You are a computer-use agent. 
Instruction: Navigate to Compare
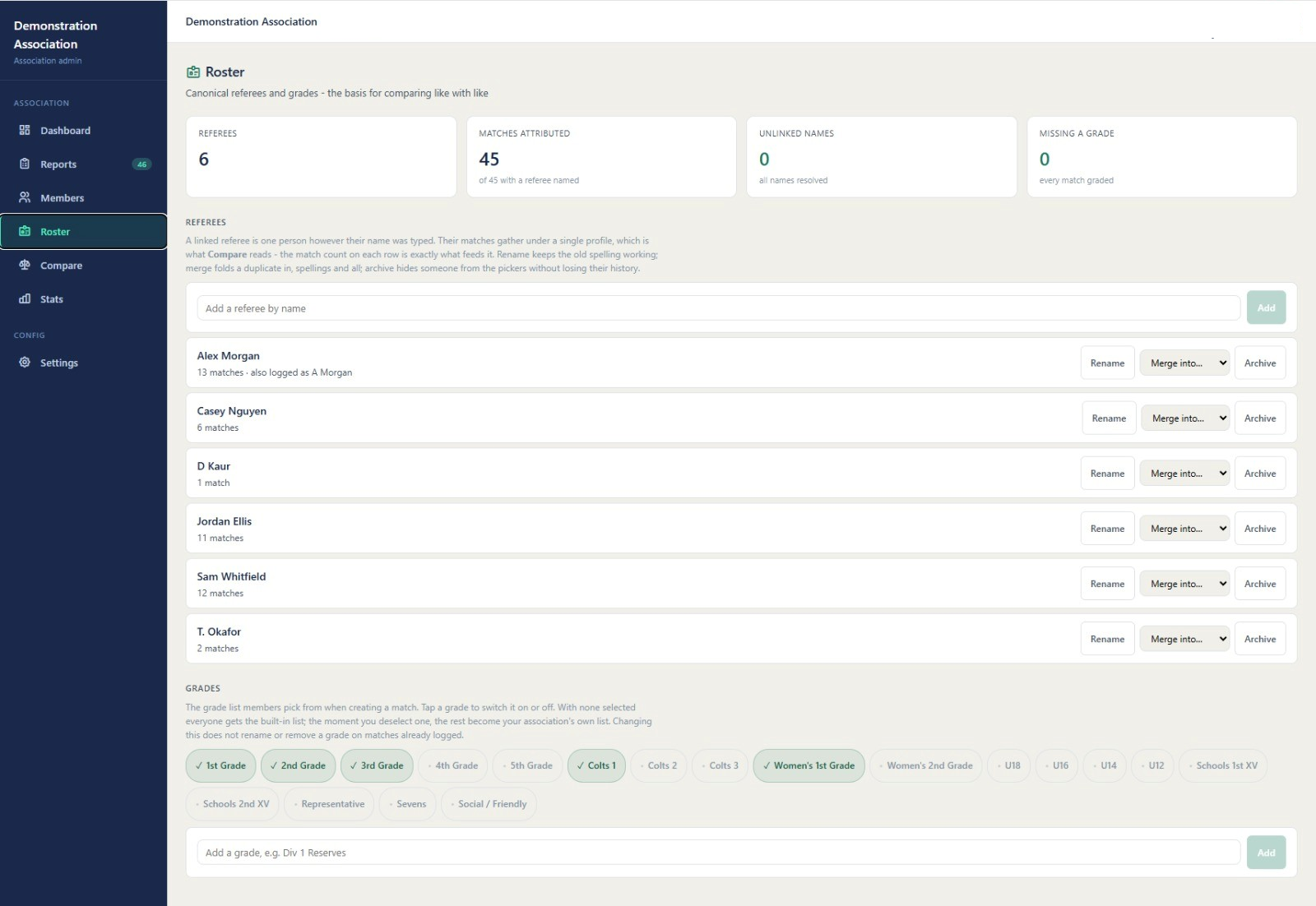tap(83, 265)
